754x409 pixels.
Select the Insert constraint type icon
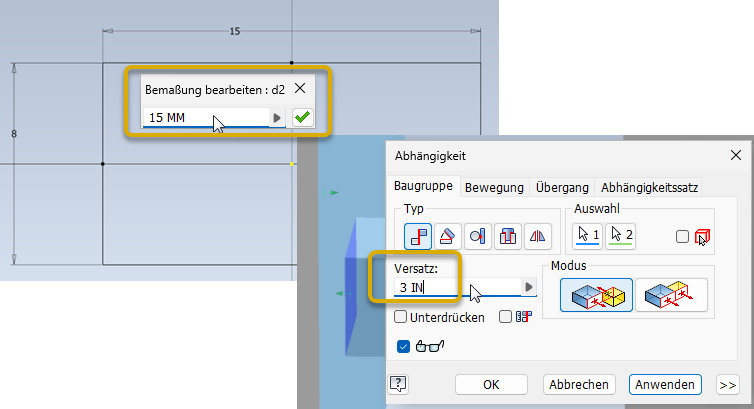(x=508, y=236)
